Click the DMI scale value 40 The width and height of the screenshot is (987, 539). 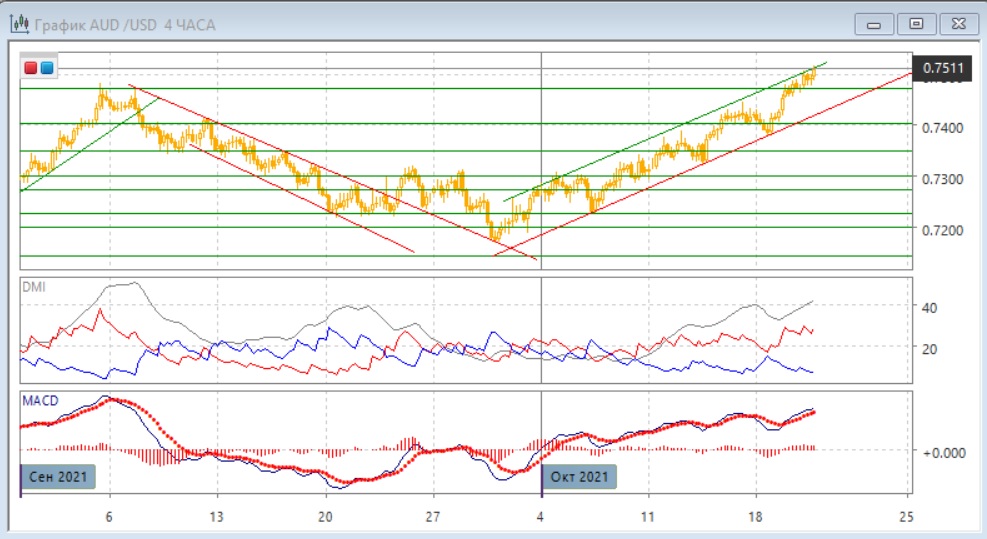(929, 307)
